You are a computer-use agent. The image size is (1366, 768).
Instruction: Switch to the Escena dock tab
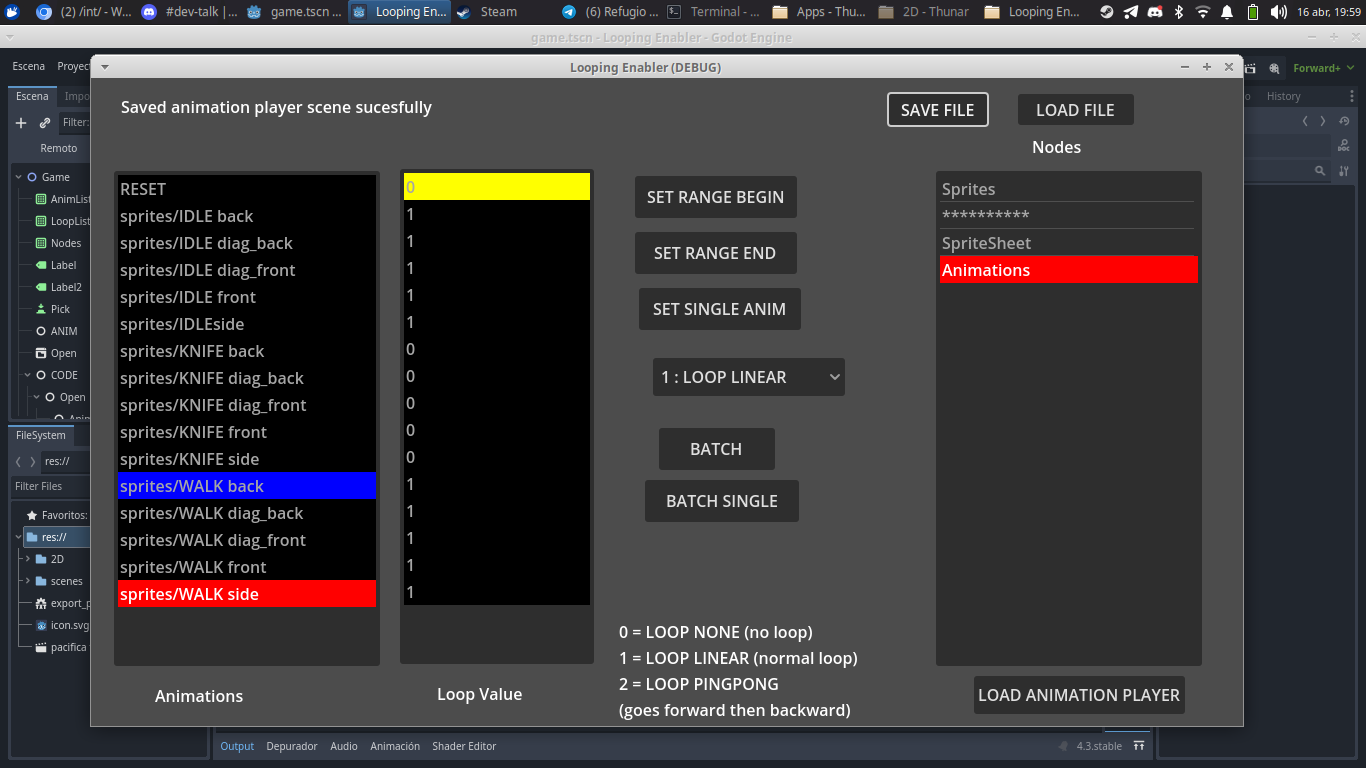click(x=32, y=96)
